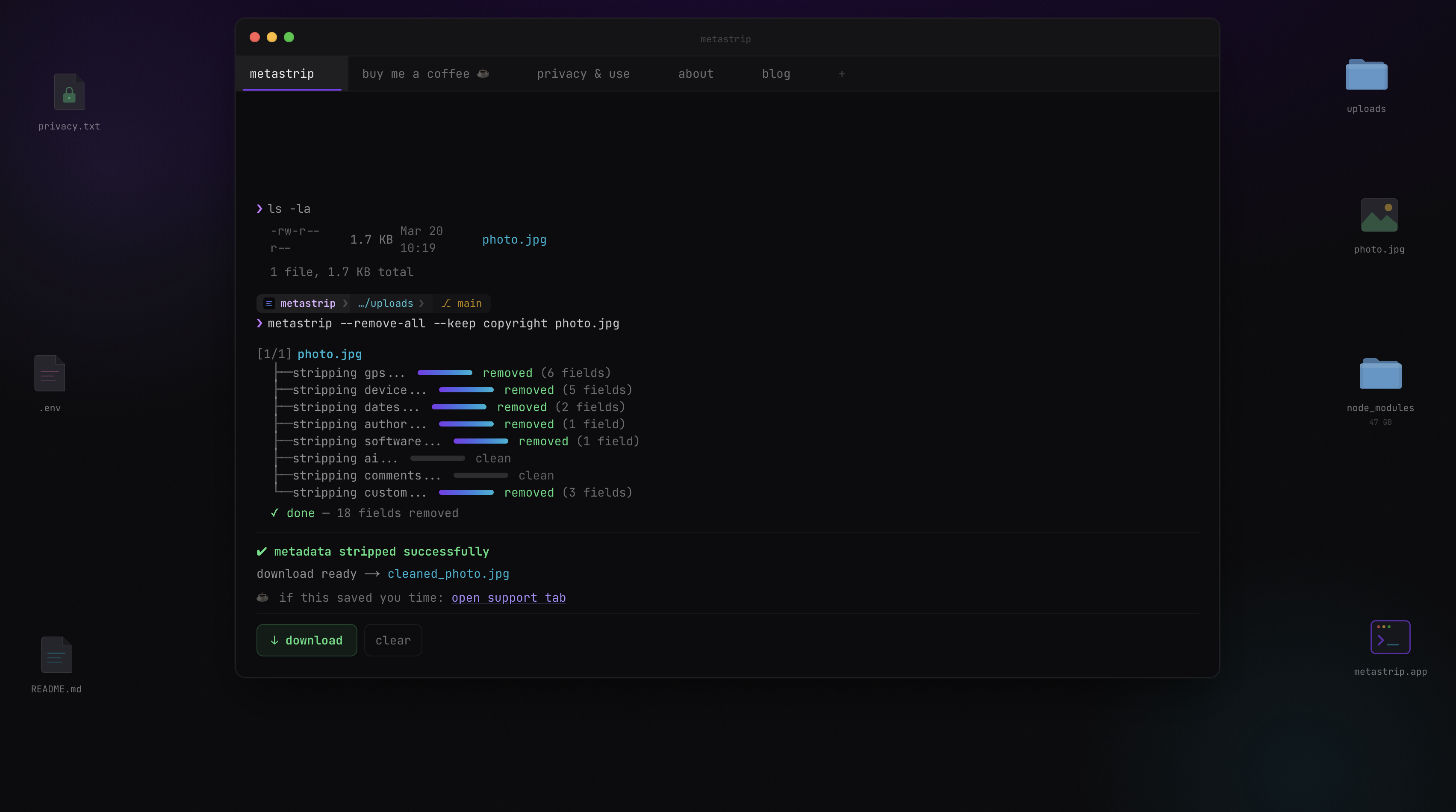The image size is (1456, 812).
Task: Close the metastrip window with the red button
Action: (x=255, y=37)
